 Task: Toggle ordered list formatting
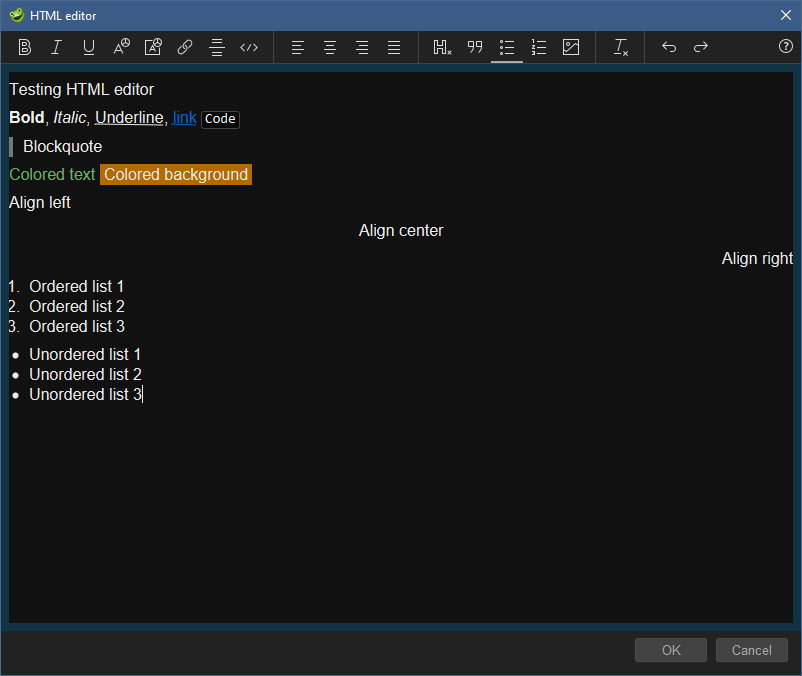tap(538, 47)
